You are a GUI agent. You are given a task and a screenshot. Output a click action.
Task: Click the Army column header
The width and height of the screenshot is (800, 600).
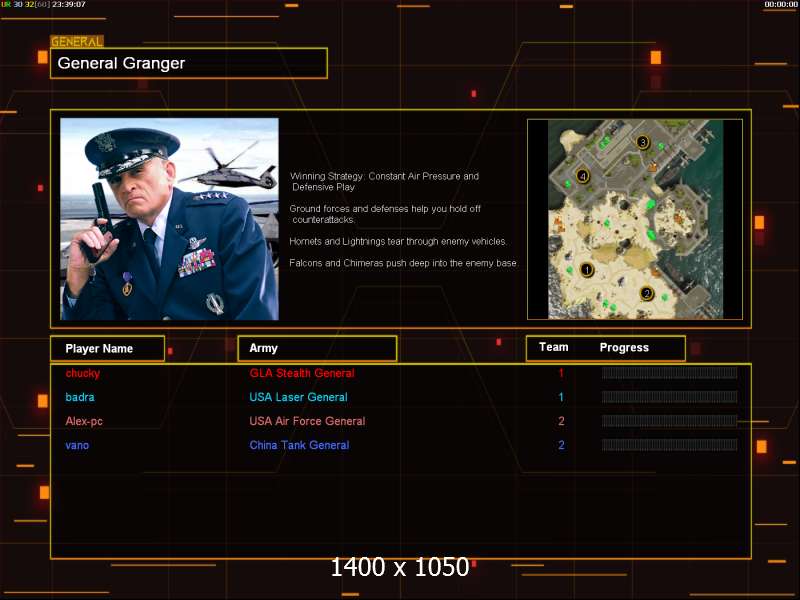tap(317, 348)
